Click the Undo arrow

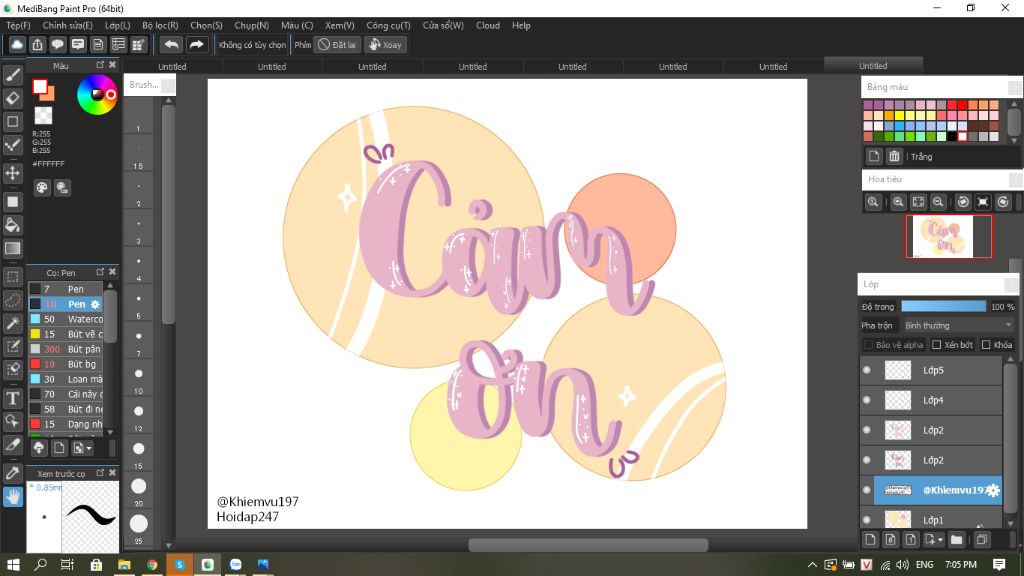[172, 44]
